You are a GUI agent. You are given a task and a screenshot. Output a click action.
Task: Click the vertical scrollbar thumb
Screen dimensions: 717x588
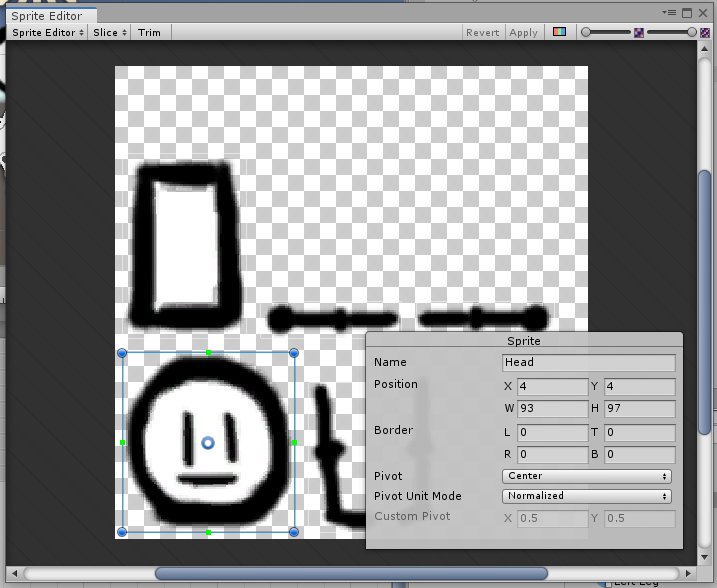pos(705,302)
